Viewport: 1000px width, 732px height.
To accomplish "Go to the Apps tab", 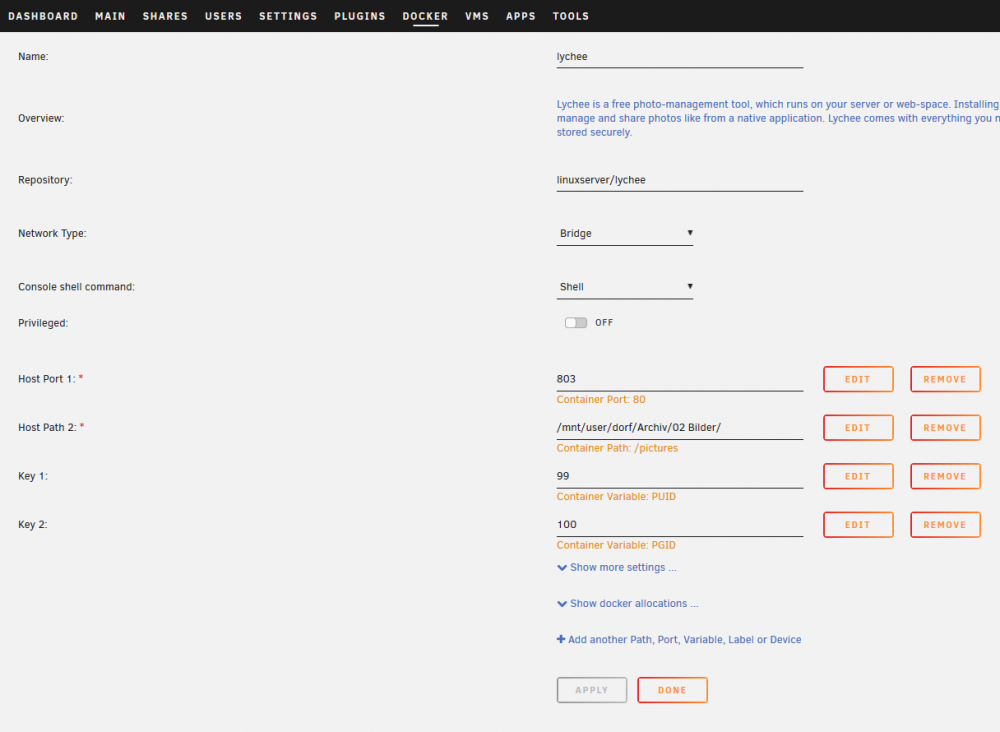I will (521, 16).
